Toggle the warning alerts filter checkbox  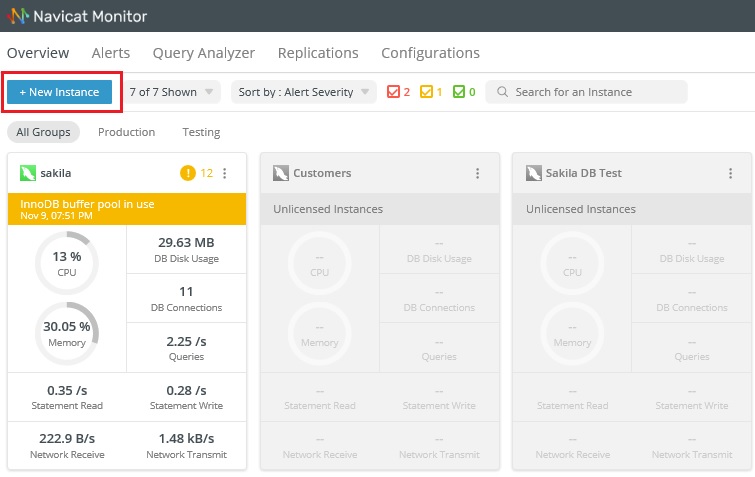click(426, 91)
